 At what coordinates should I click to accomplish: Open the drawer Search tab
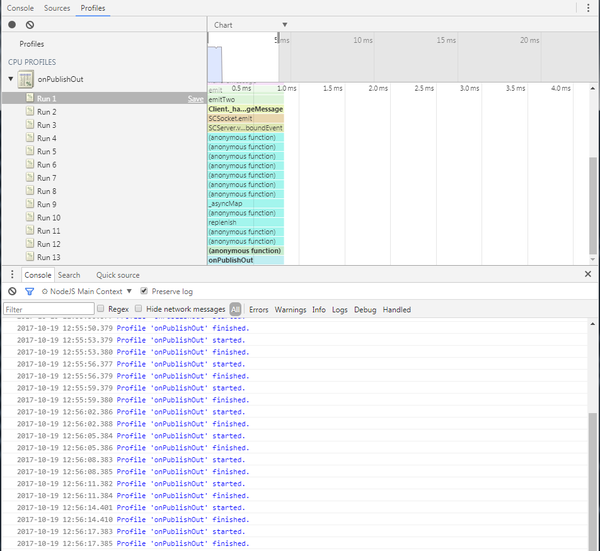(x=69, y=275)
